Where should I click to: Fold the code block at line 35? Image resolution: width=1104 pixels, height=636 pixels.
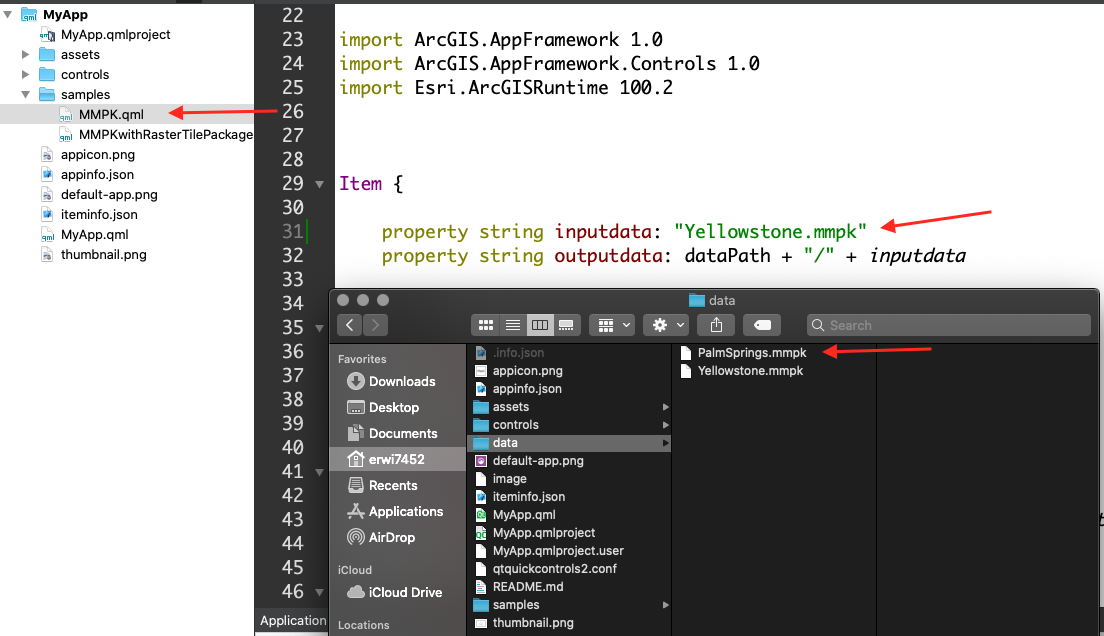(320, 328)
